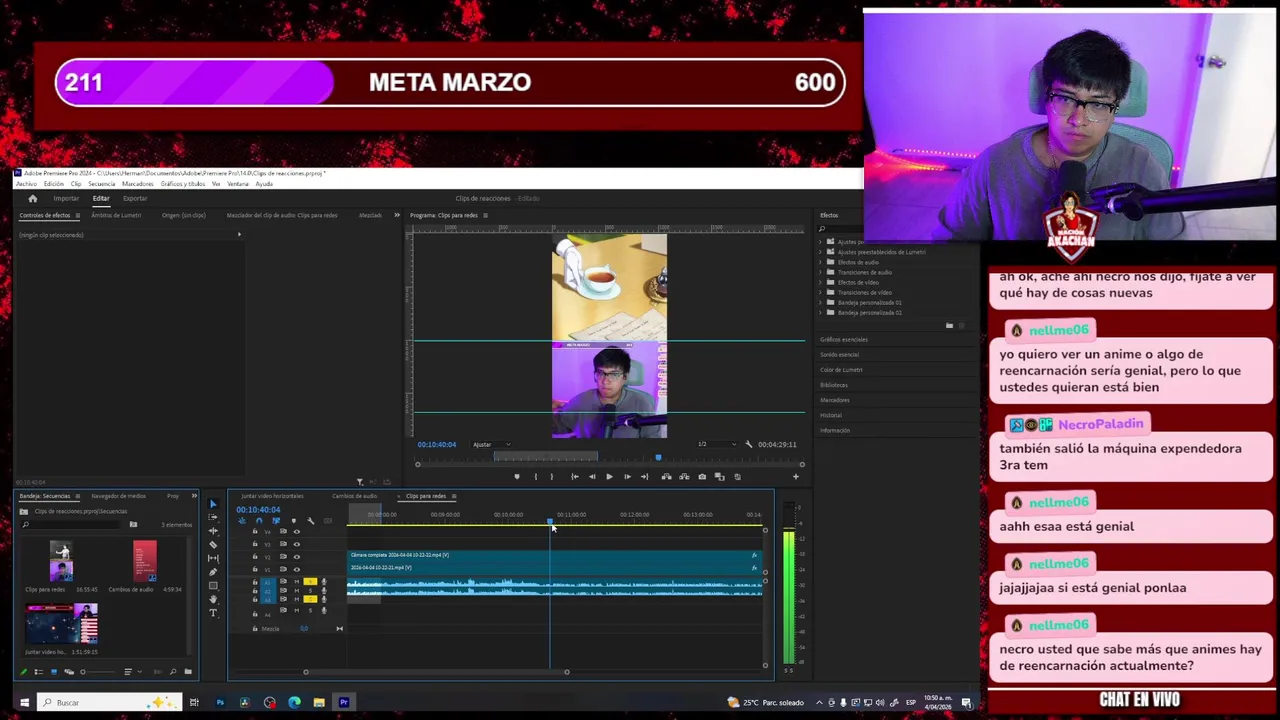Click the Home icon in Premiere
This screenshot has height=720, width=1280.
(x=32, y=198)
